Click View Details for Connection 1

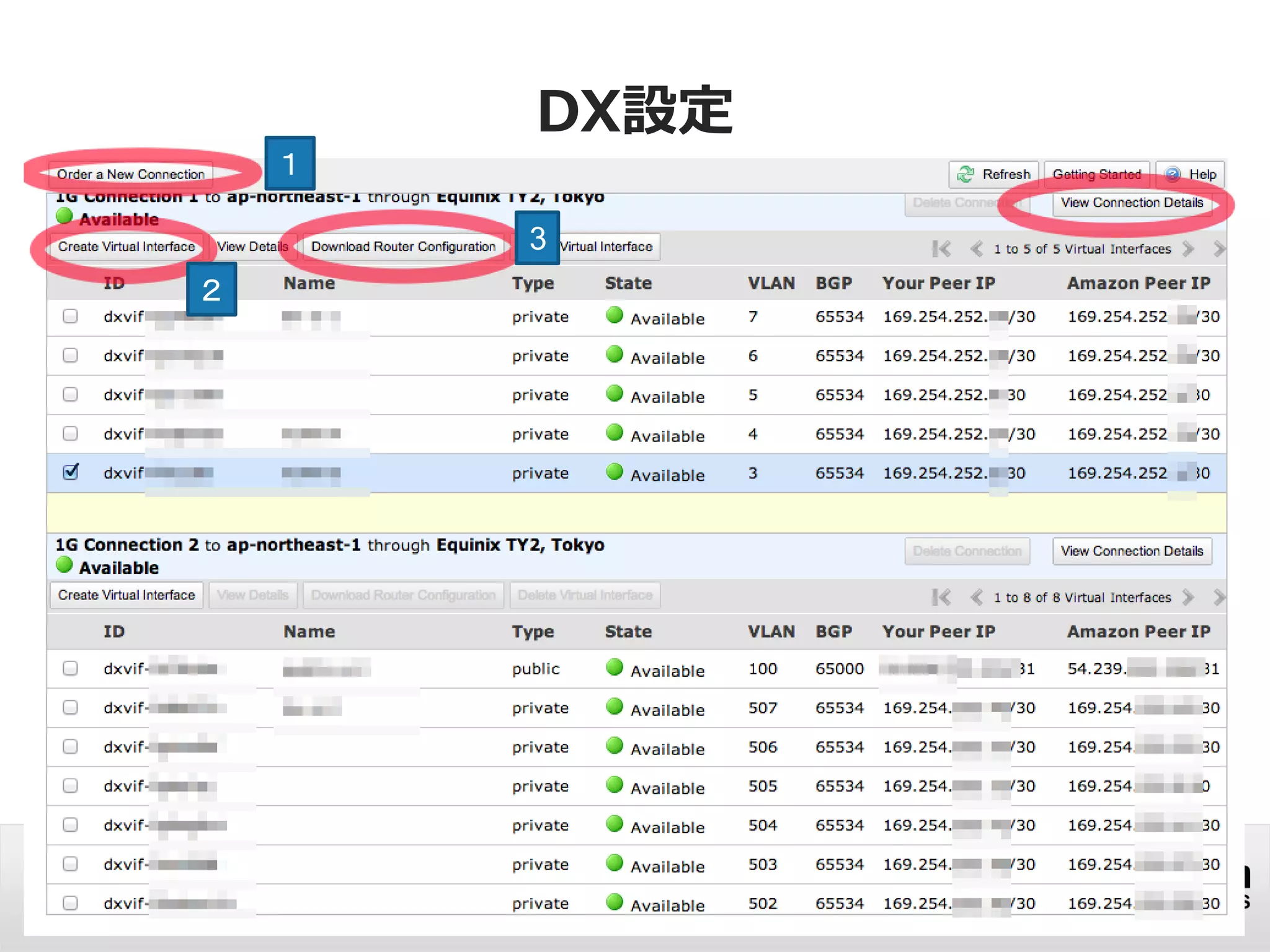[253, 247]
